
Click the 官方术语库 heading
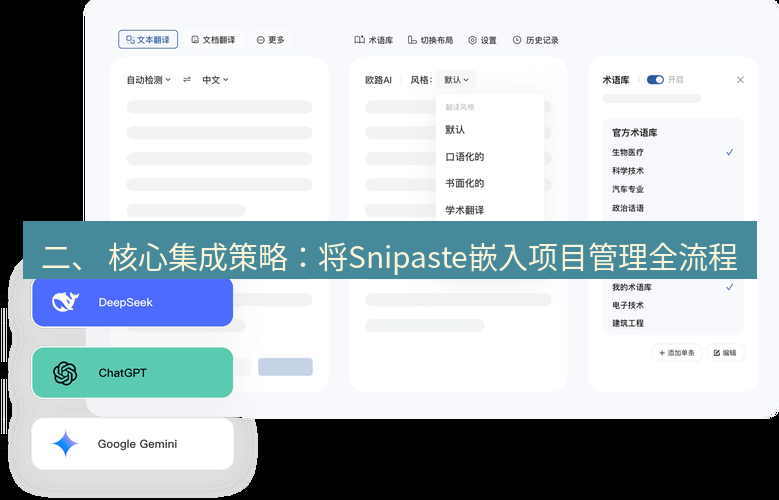[x=634, y=133]
